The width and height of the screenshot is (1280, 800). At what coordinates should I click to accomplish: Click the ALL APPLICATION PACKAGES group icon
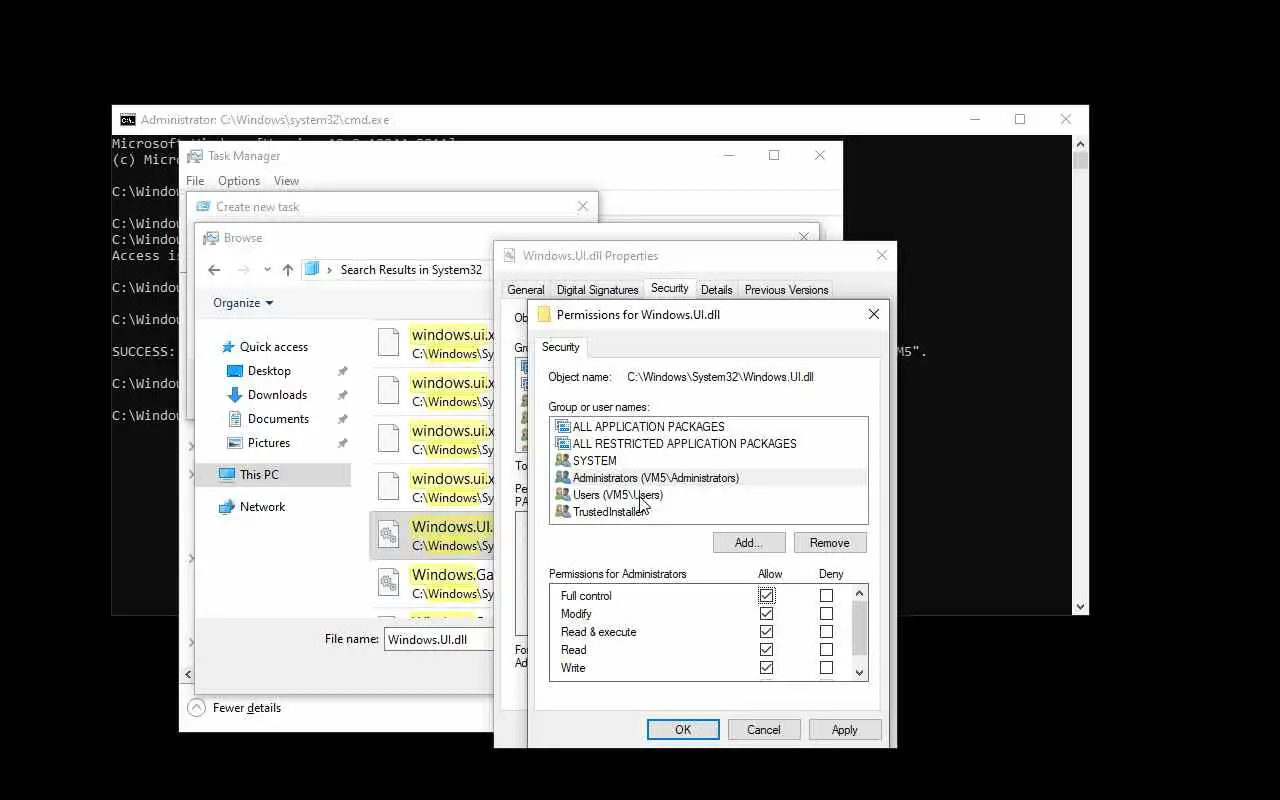(562, 427)
